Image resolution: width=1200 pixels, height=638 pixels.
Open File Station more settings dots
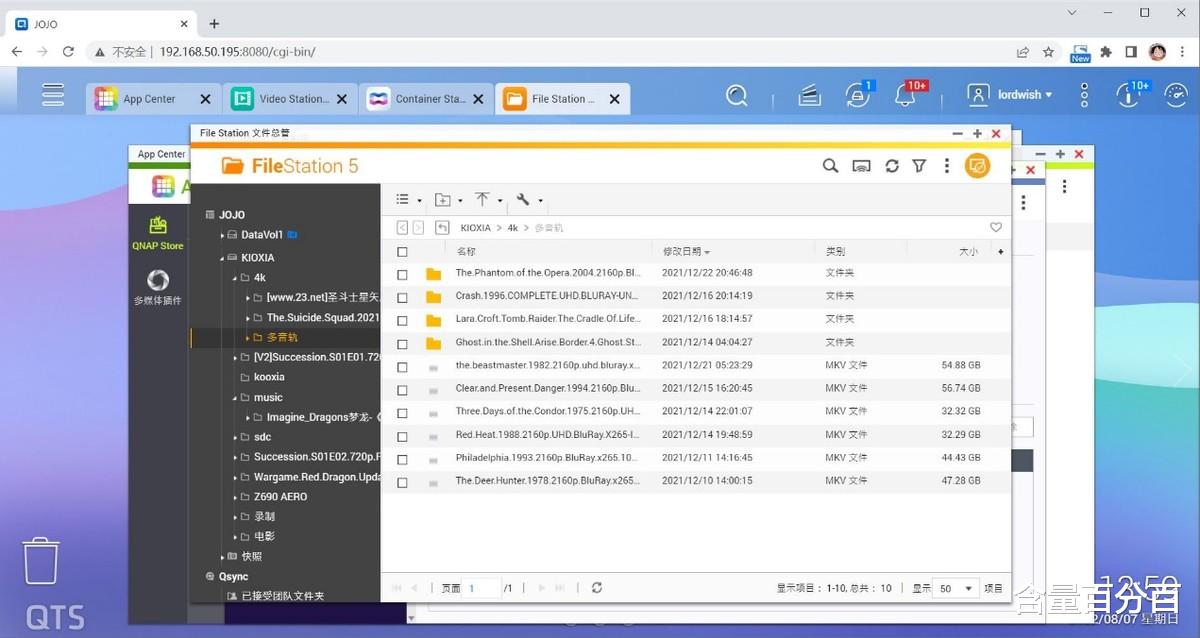(x=946, y=166)
